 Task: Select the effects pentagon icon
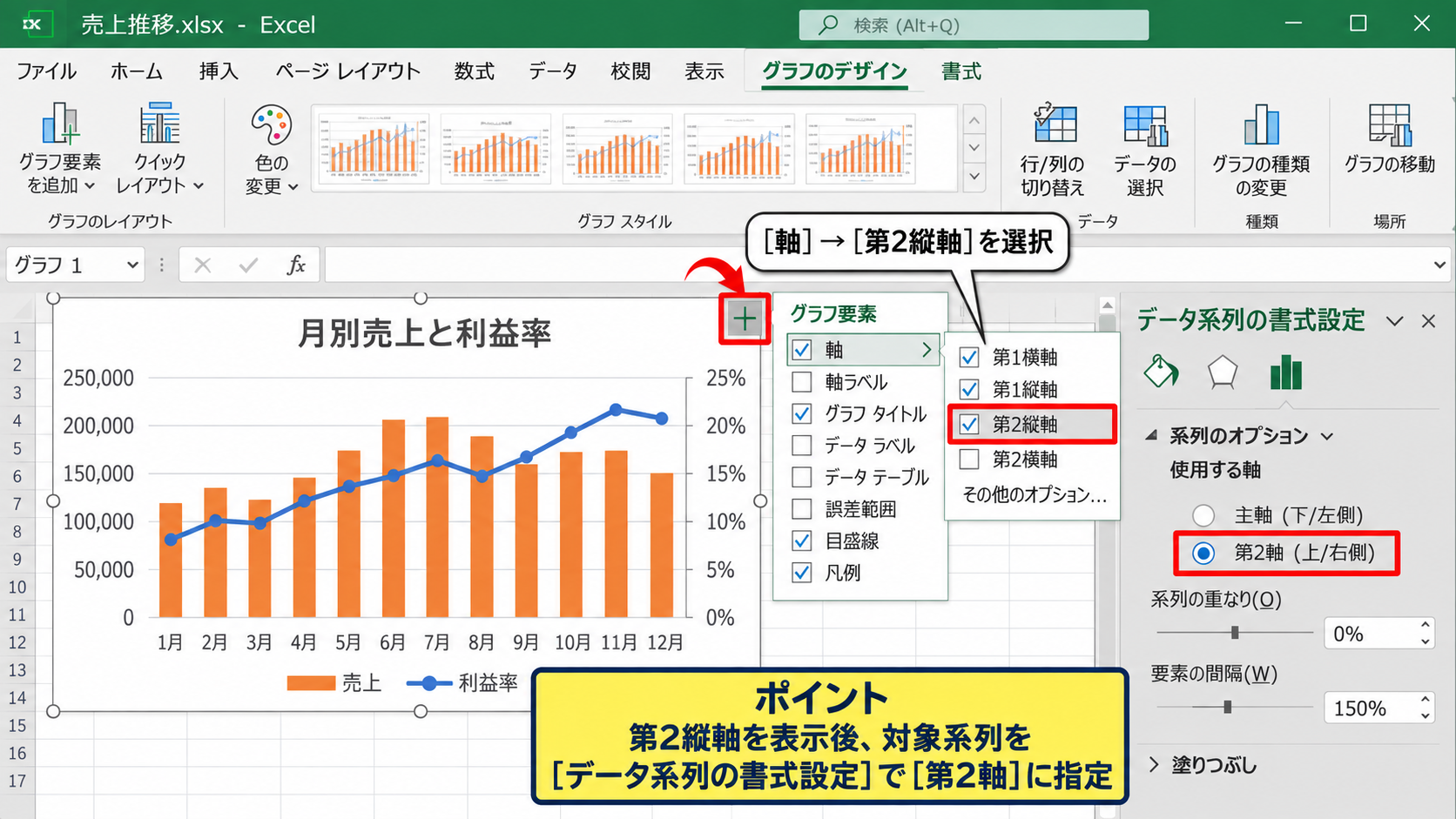click(x=1223, y=372)
